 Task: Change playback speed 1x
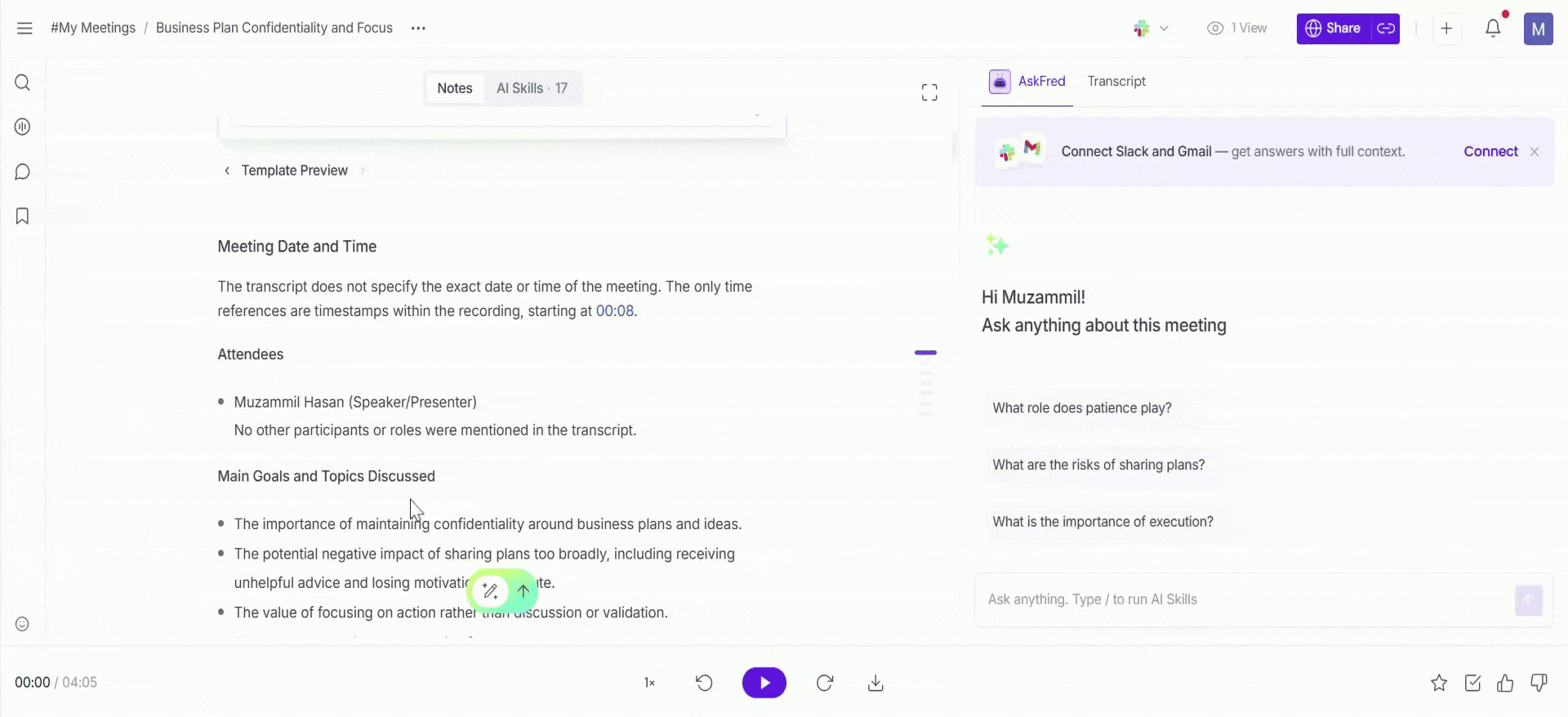pyautogui.click(x=650, y=683)
